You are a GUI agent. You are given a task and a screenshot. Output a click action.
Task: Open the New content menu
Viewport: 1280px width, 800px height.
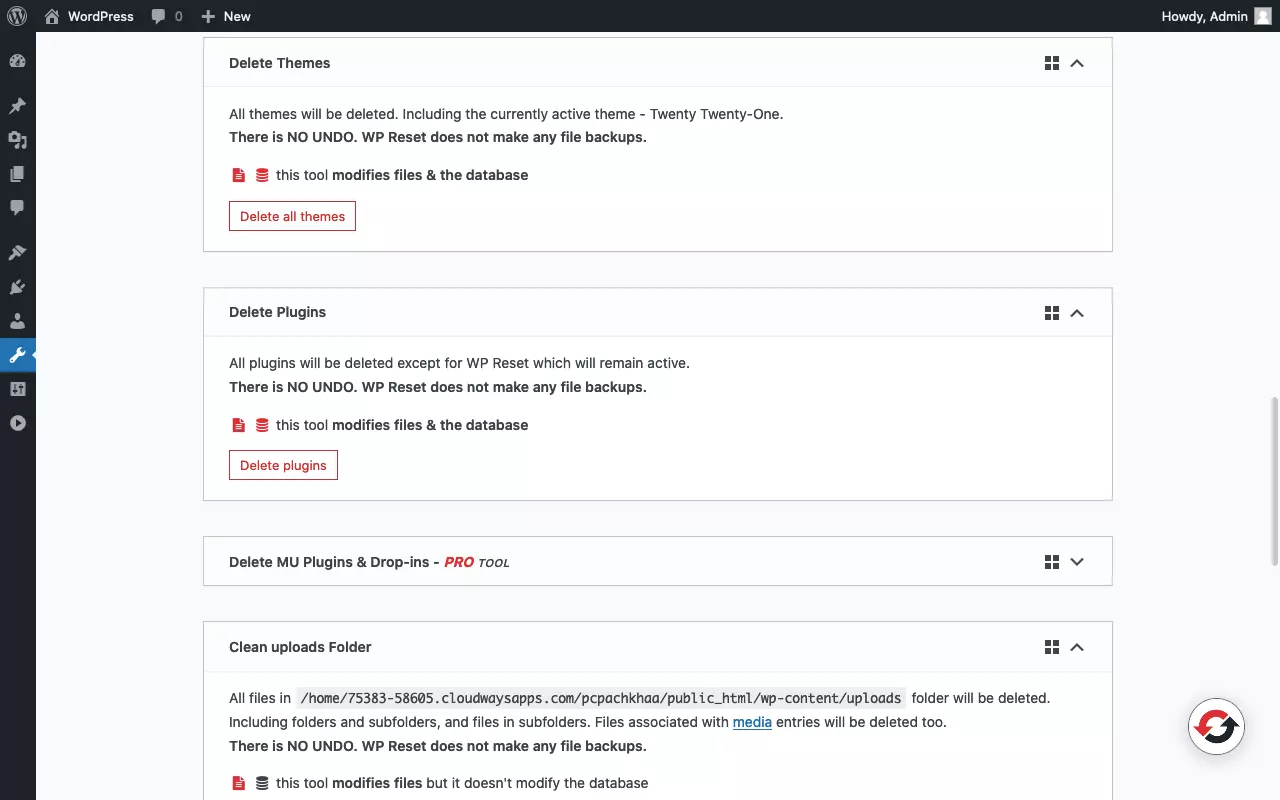coord(226,16)
